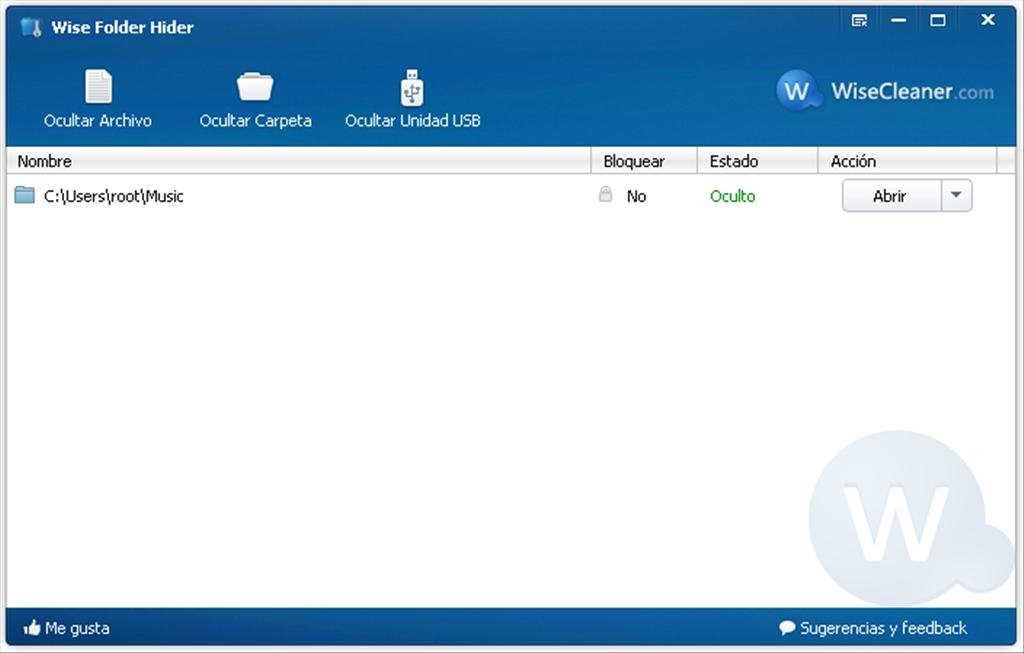Select the C:\Users\root\Music row
This screenshot has width=1024, height=653.
[x=511, y=196]
